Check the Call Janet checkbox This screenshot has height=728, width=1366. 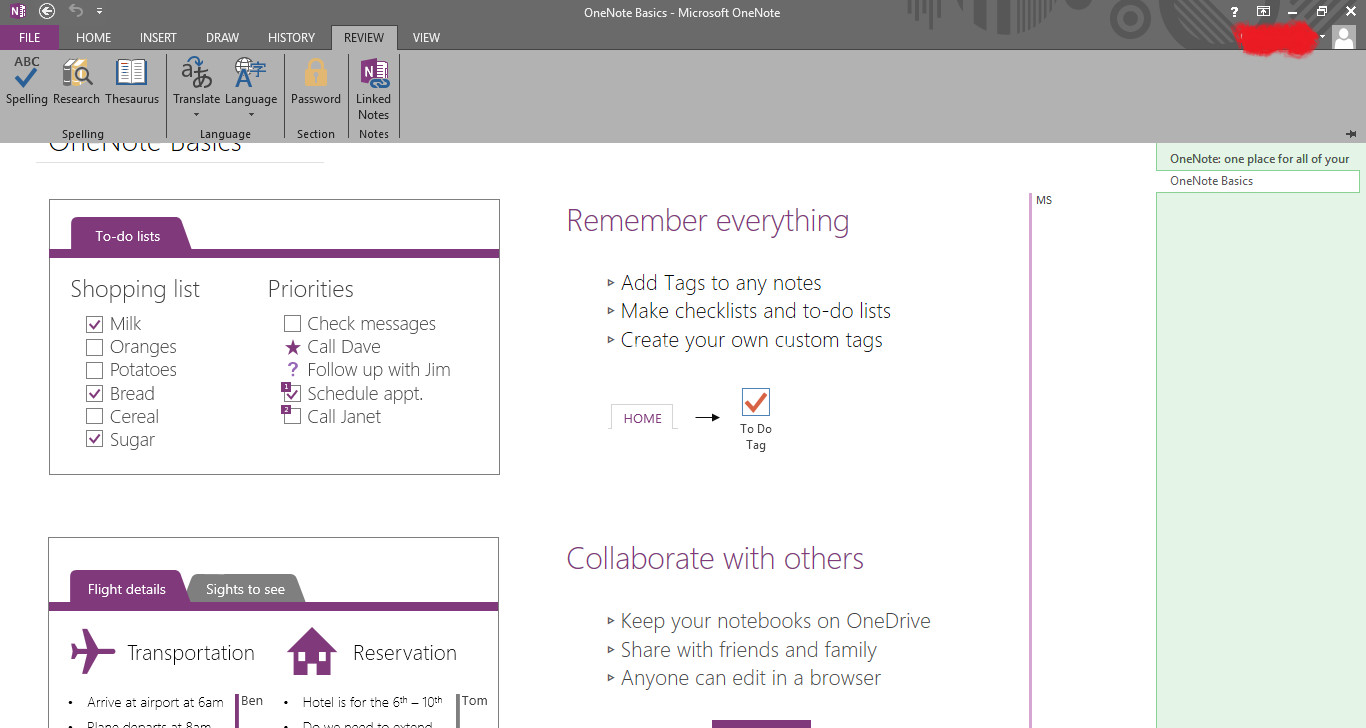click(292, 417)
